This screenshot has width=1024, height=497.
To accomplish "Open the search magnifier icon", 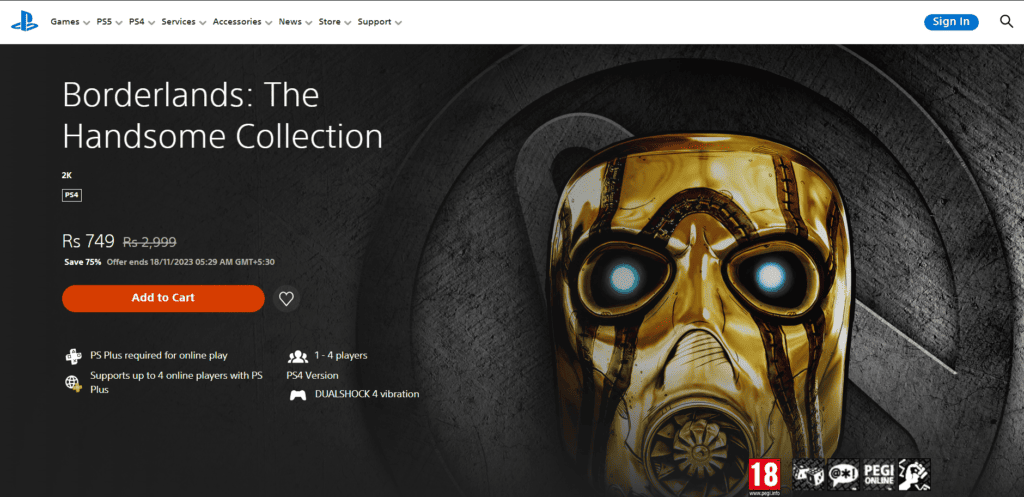I will pos(1006,21).
